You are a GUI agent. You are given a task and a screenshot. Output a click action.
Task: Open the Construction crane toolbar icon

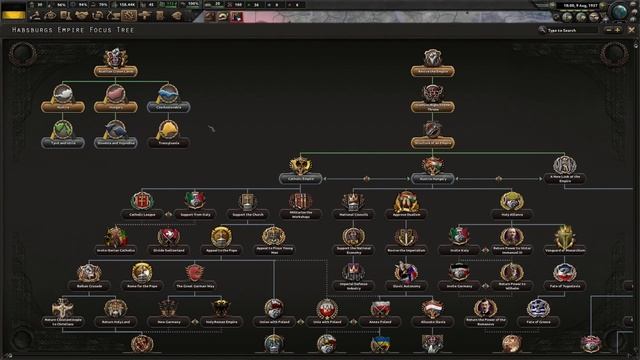click(x=113, y=16)
